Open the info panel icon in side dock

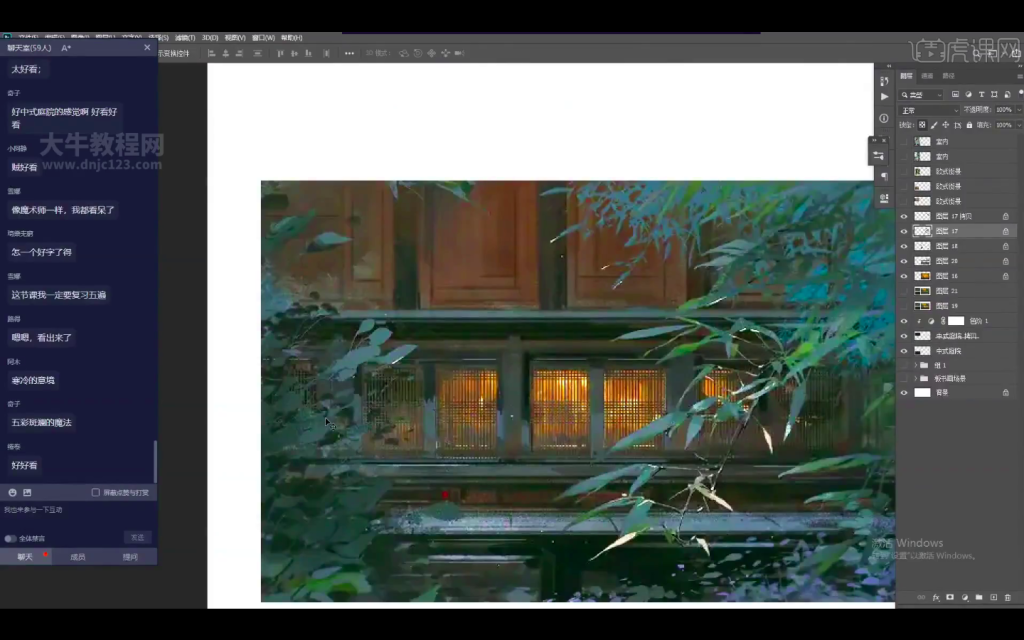(x=884, y=118)
